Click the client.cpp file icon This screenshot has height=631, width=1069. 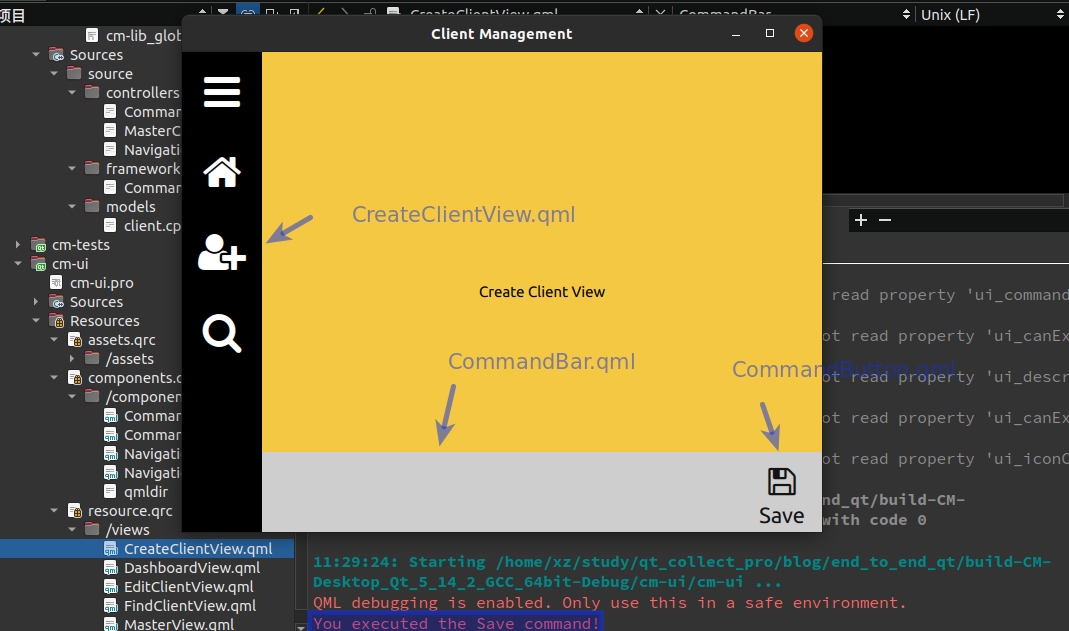(110, 225)
